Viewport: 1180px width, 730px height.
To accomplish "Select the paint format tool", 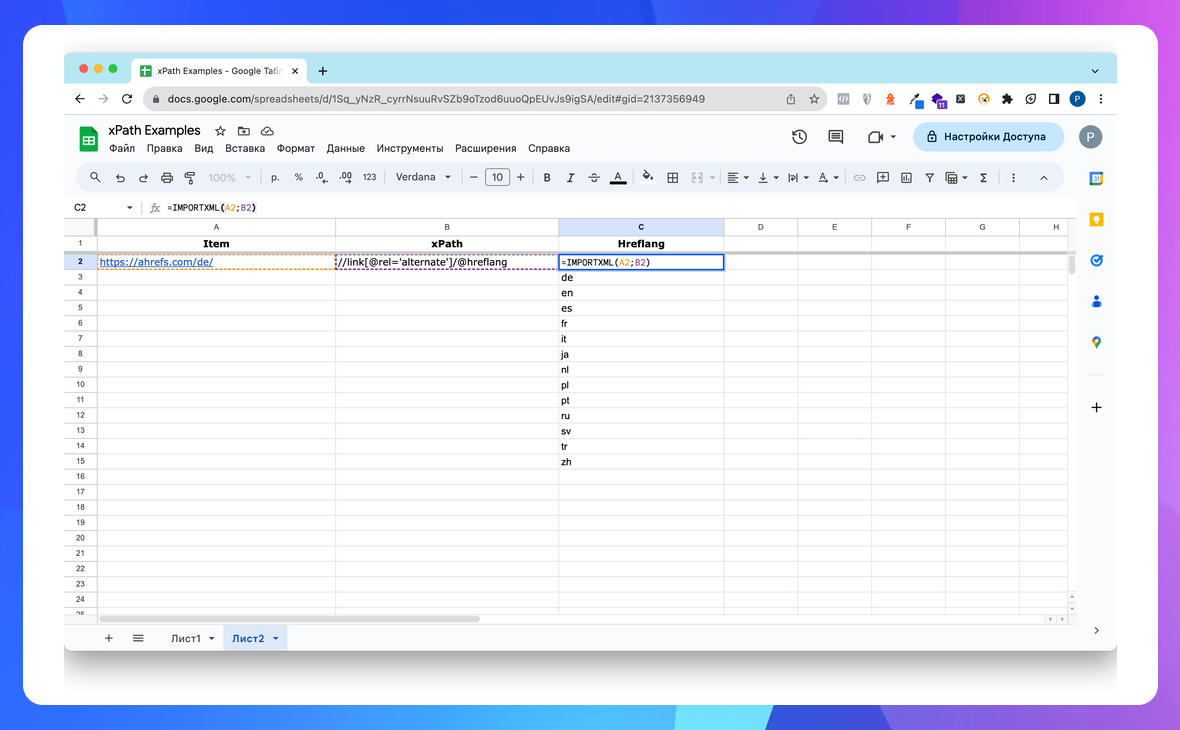I will 190,178.
